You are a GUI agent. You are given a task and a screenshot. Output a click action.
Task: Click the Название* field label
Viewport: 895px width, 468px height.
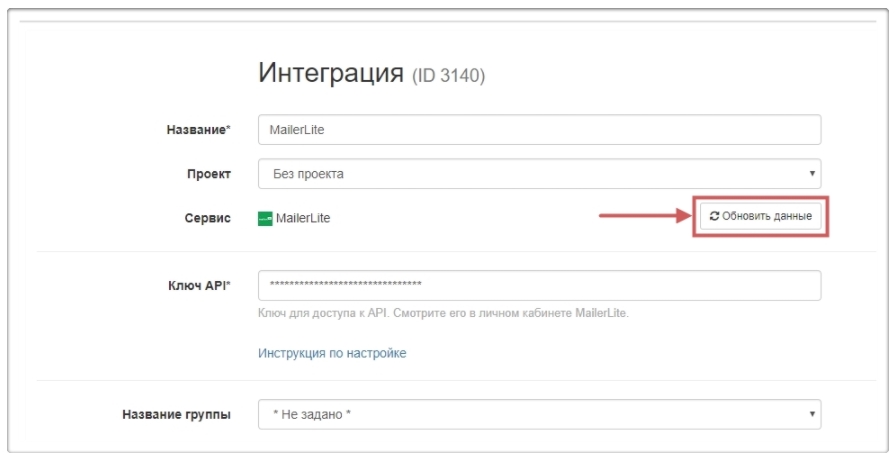pos(198,130)
